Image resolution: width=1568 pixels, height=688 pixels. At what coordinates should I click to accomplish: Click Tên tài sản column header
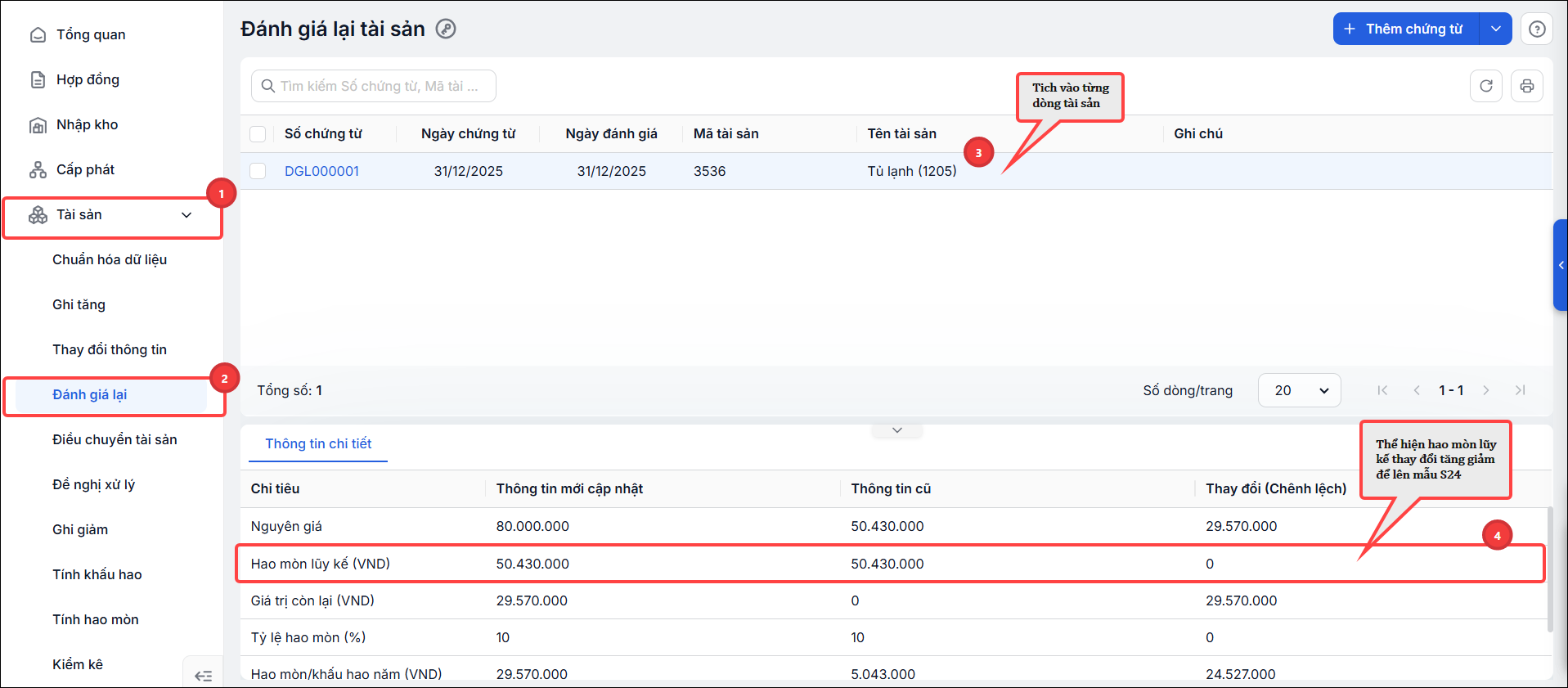[x=902, y=133]
